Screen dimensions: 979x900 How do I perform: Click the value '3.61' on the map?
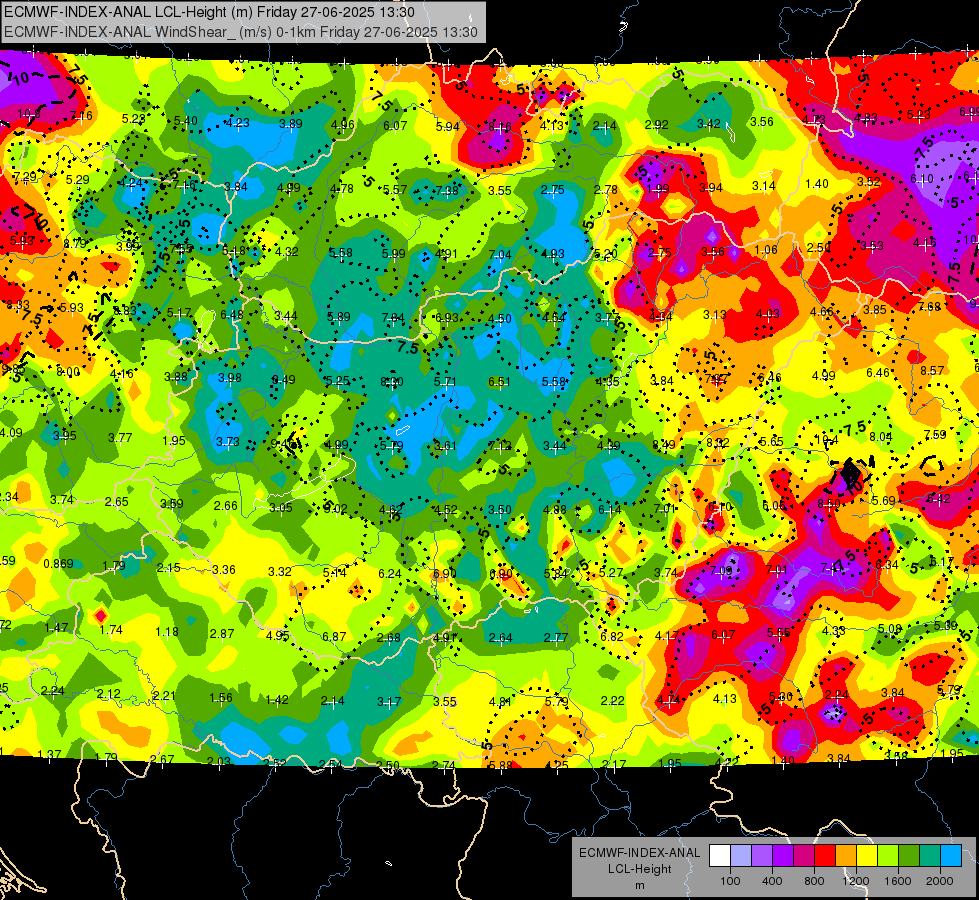point(445,445)
